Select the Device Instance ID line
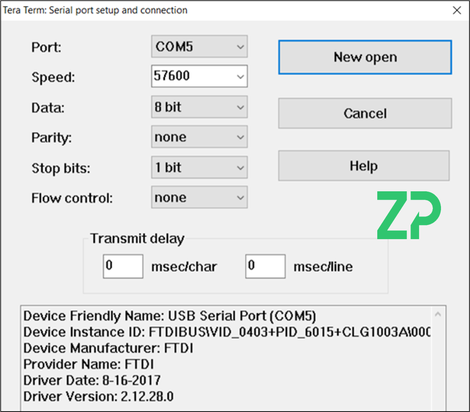The image size is (470, 412). (x=227, y=332)
